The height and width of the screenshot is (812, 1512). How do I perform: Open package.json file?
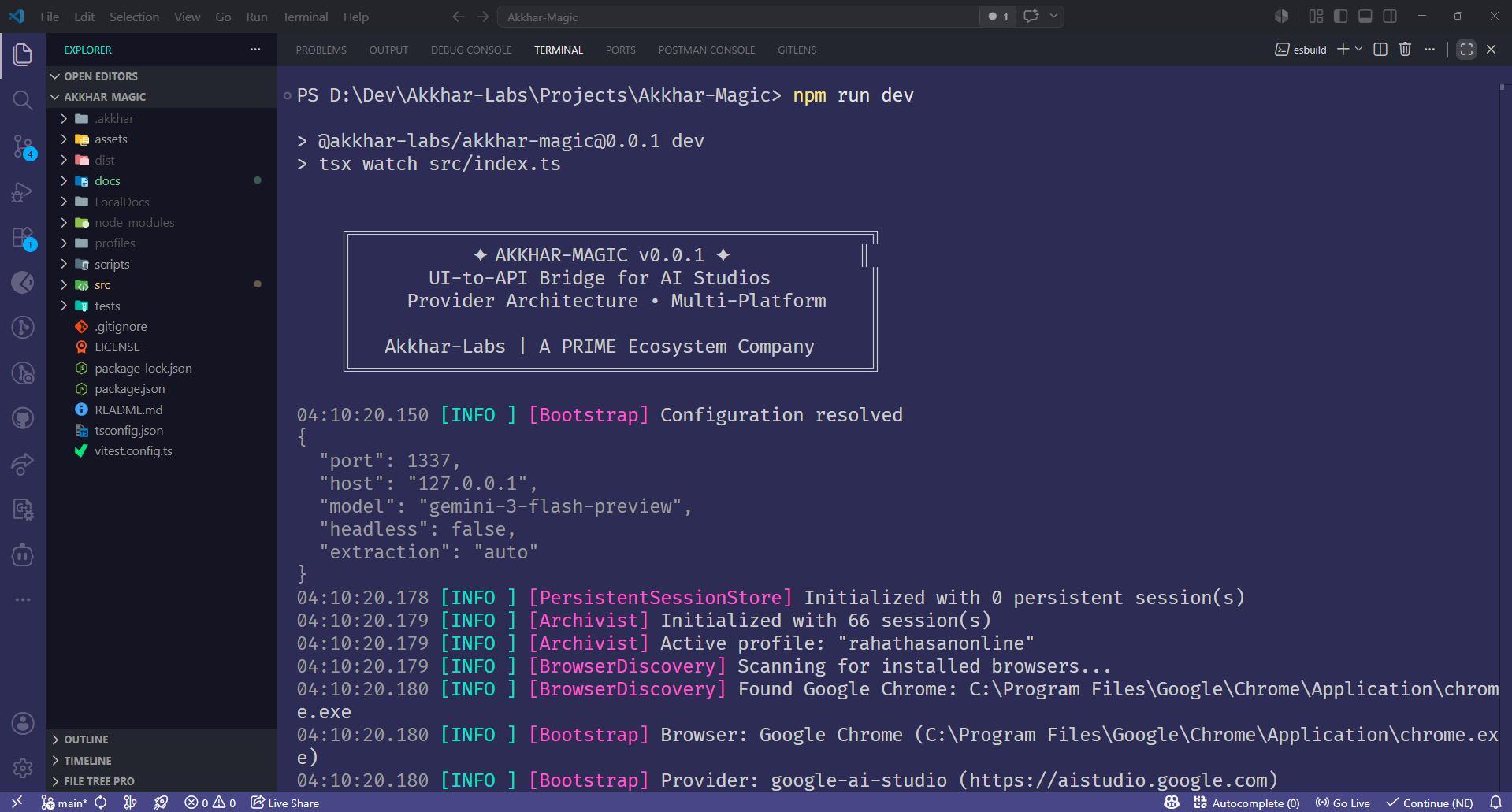pos(162,389)
